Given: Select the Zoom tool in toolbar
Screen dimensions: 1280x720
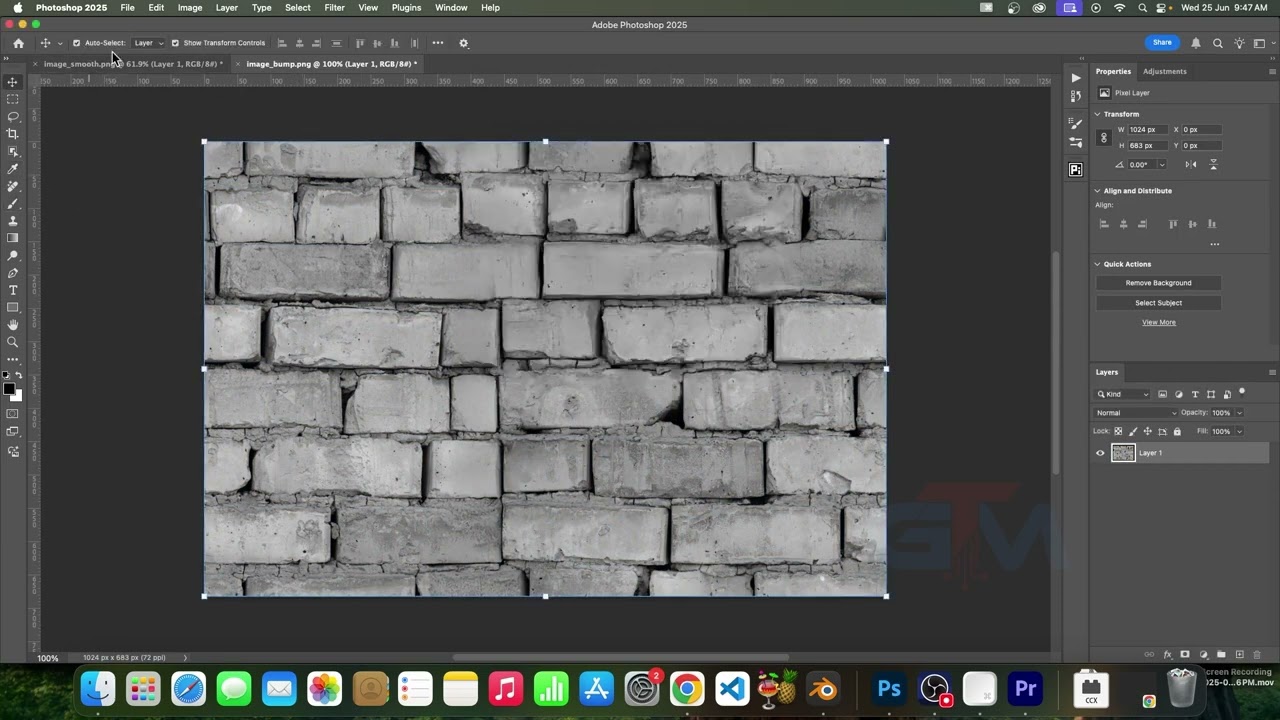Looking at the screenshot, I should [13, 342].
